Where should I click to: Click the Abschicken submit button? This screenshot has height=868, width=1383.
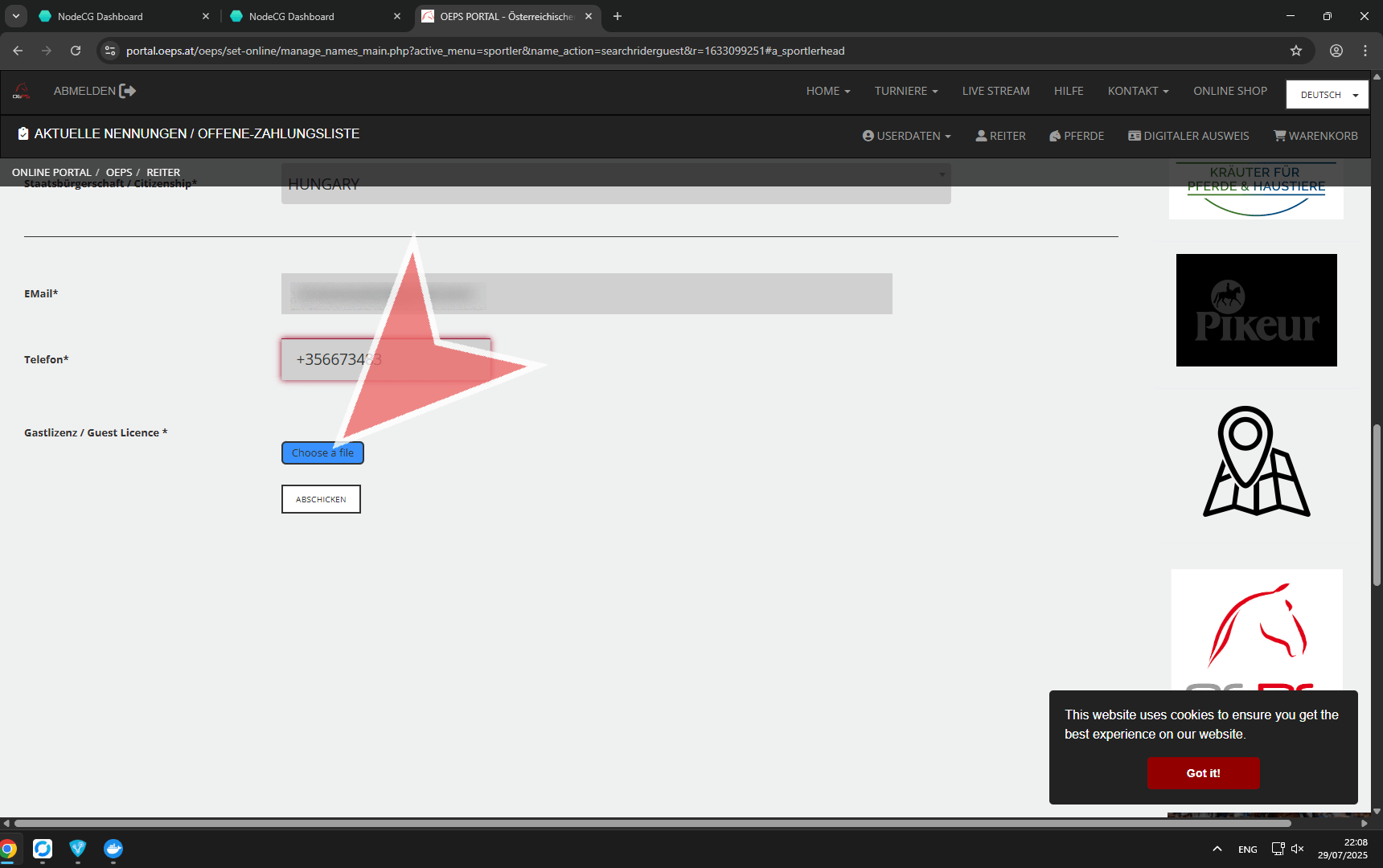point(321,499)
